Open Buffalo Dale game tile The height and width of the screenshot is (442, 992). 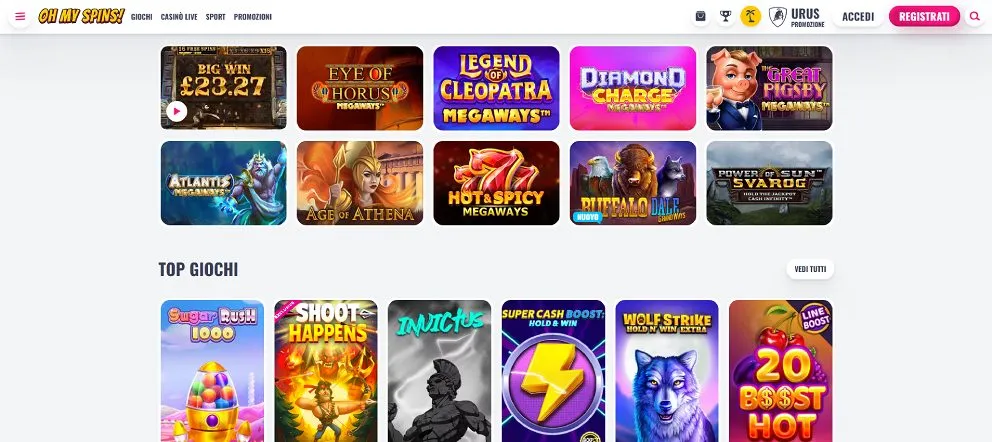click(633, 183)
